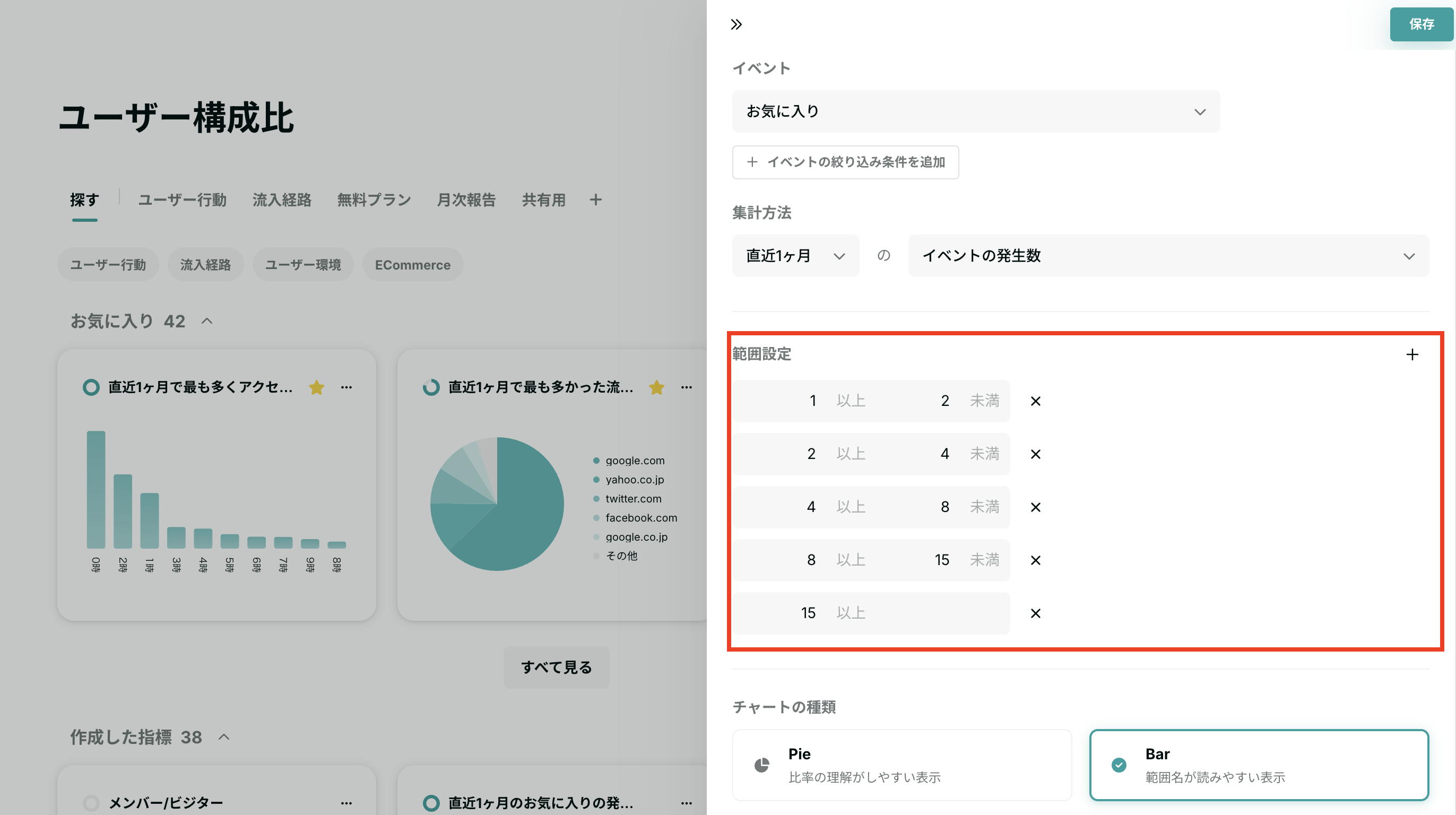Click the 保存 button
The height and width of the screenshot is (815, 1456).
click(1422, 24)
